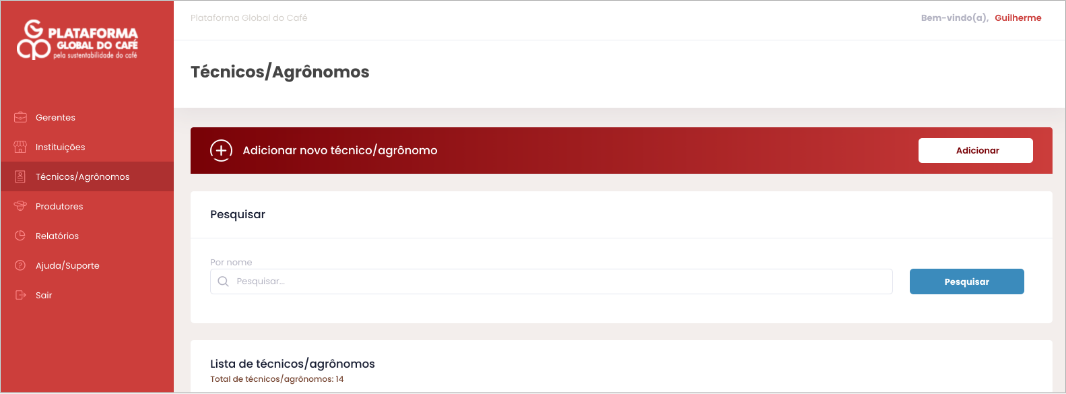Image resolution: width=1066 pixels, height=394 pixels.
Task: Click the Sair logout icon
Action: pyautogui.click(x=20, y=296)
